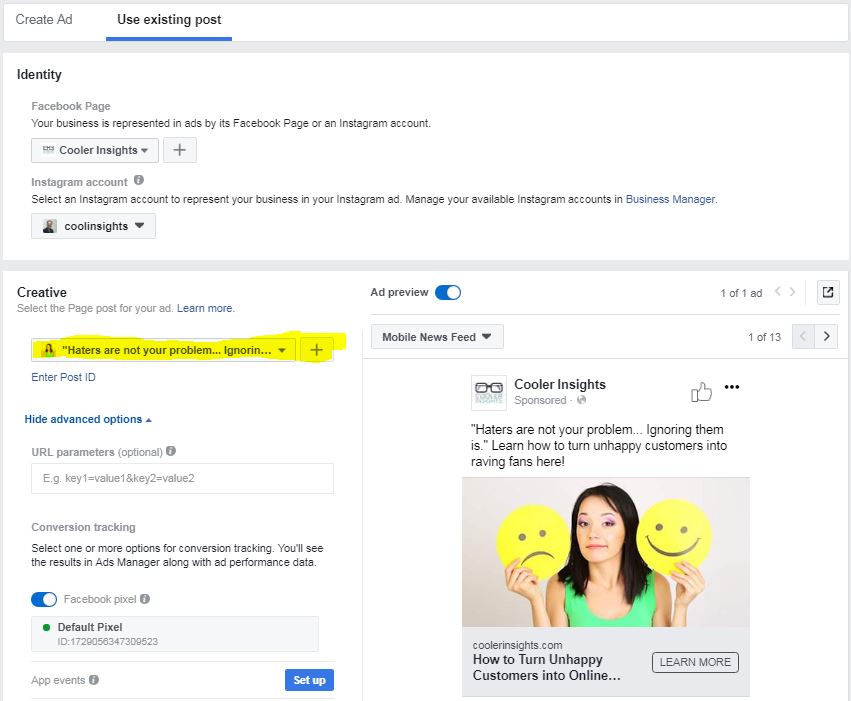
Task: Click the Cooler Insights page name in preview
Action: point(560,385)
